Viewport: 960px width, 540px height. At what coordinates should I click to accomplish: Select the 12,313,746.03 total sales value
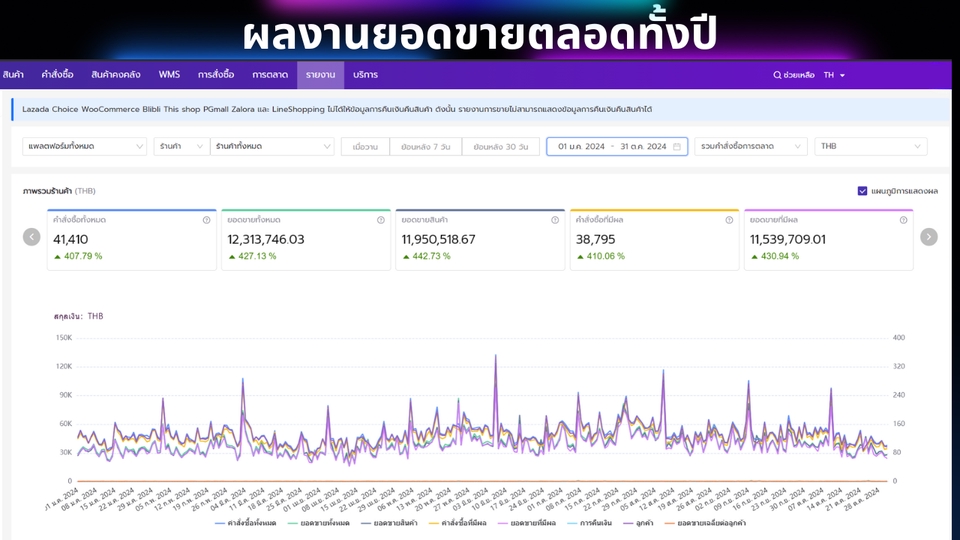[x=266, y=239]
